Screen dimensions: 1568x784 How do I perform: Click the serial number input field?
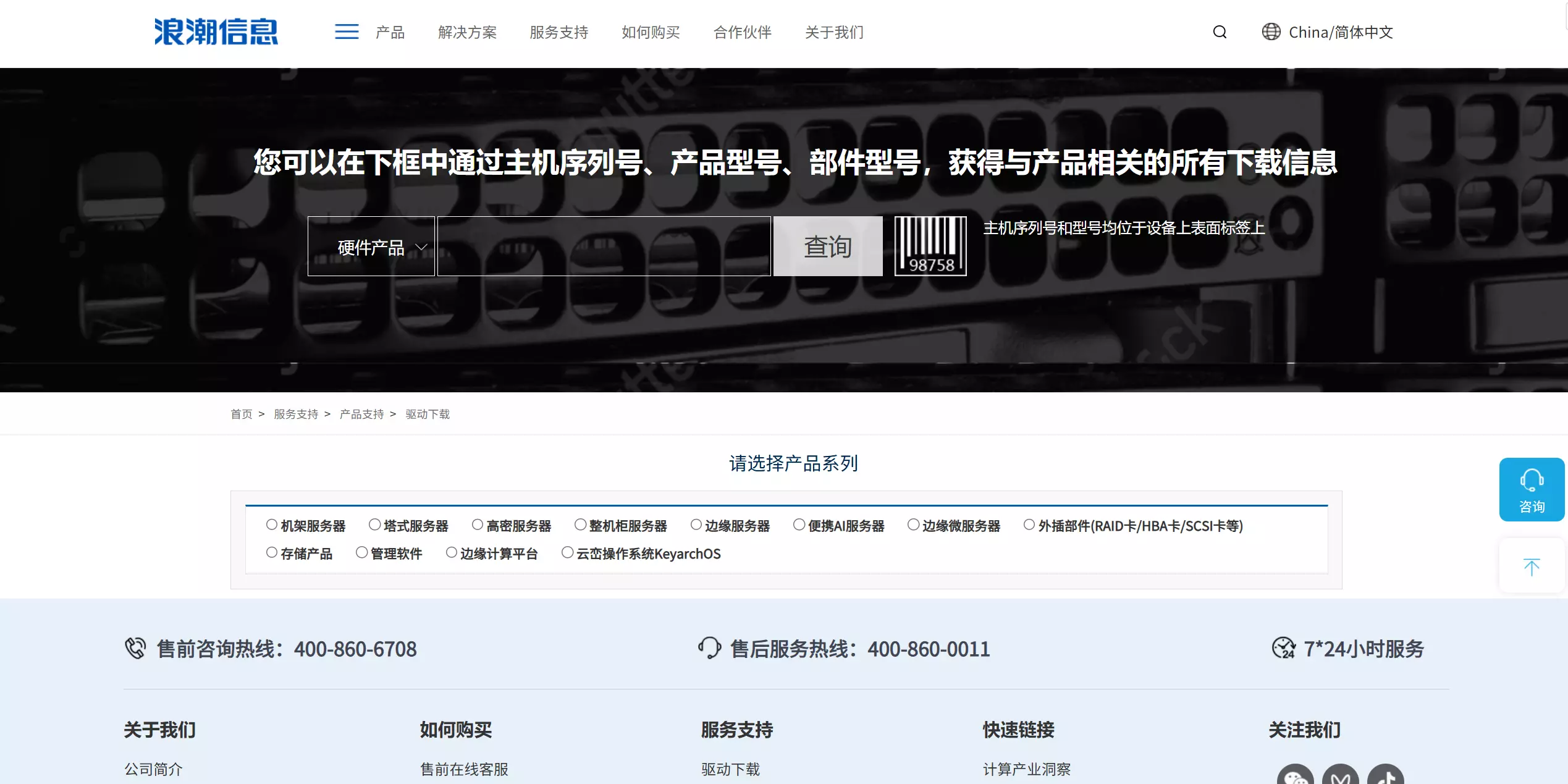click(604, 247)
